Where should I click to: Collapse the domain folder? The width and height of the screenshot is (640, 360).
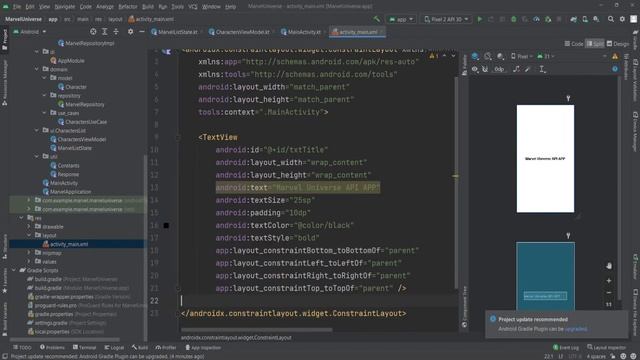pos(37,69)
